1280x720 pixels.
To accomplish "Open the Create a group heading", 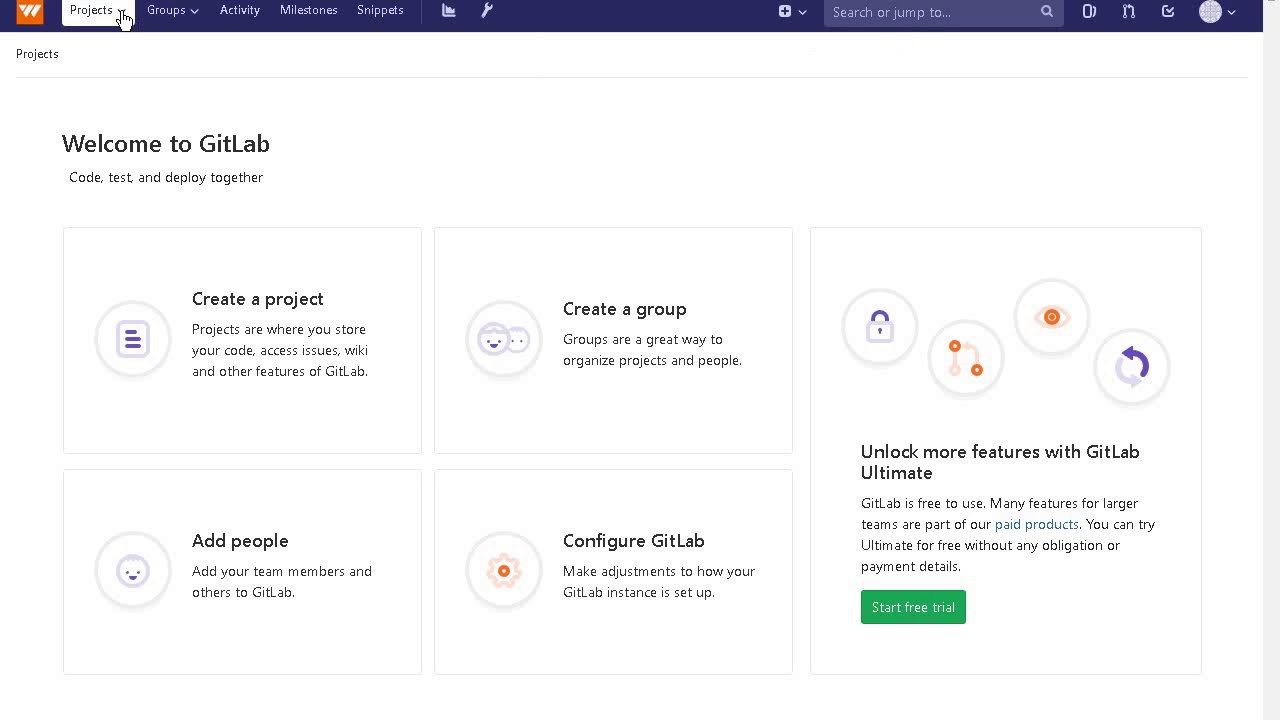I will [625, 309].
